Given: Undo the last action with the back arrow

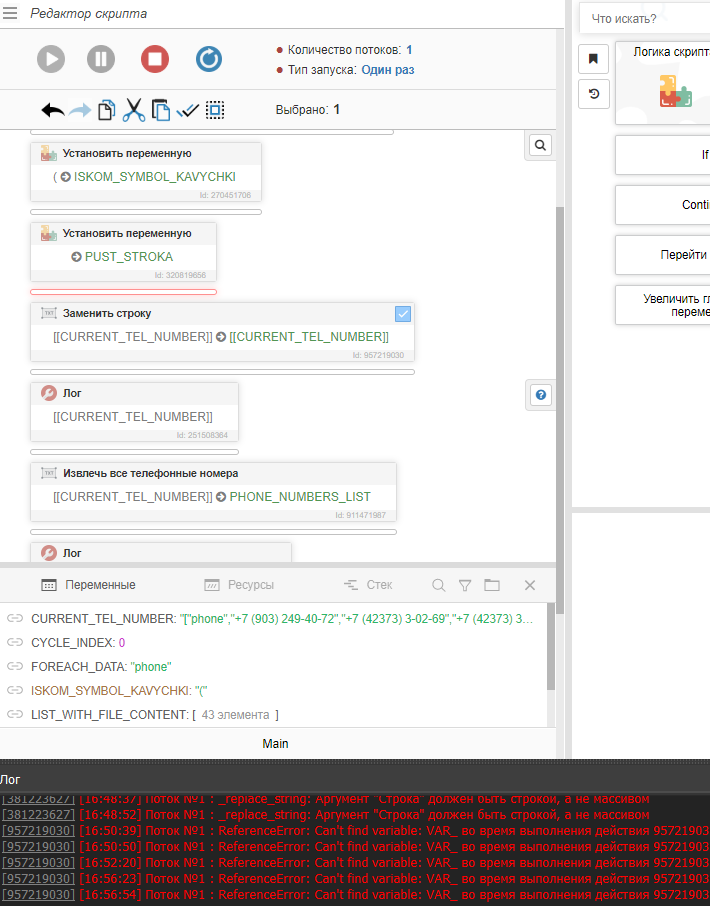Looking at the screenshot, I should 53,110.
